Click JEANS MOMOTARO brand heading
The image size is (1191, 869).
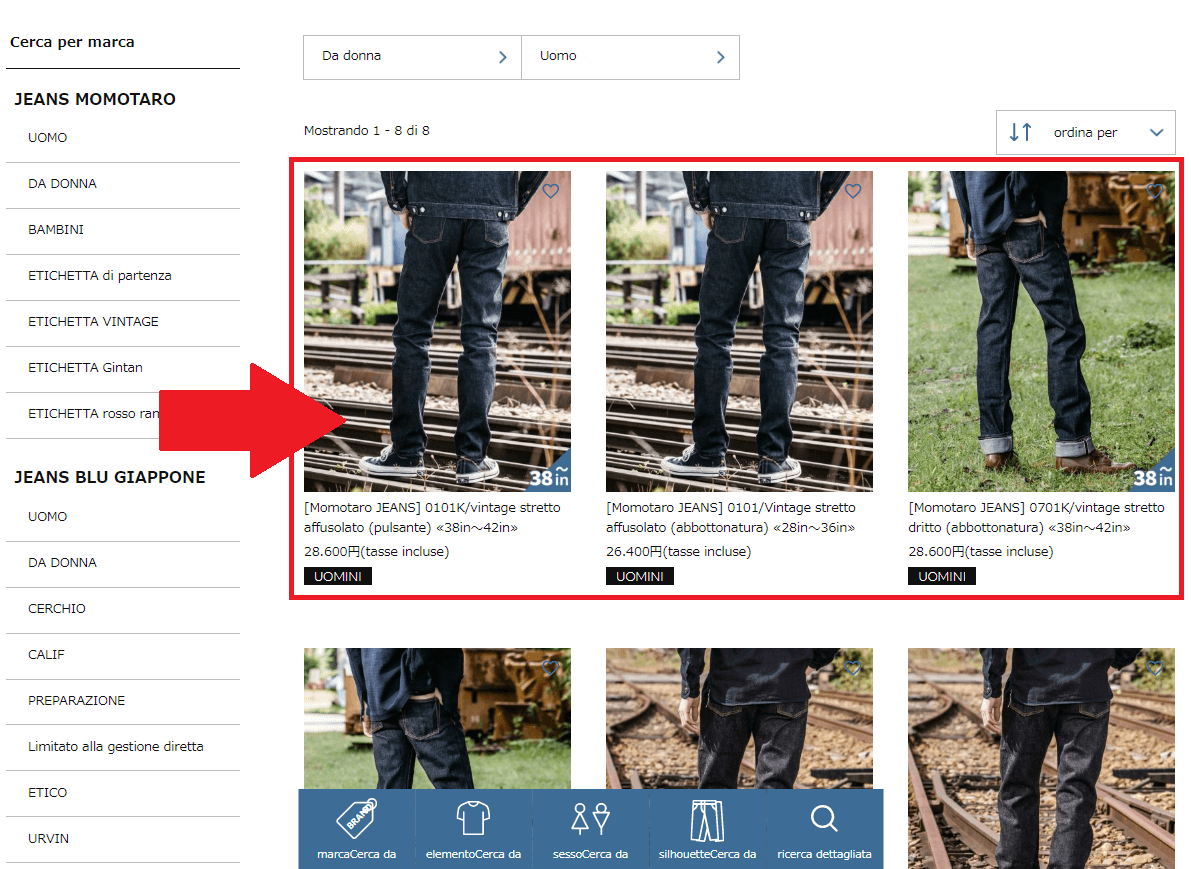pos(95,100)
